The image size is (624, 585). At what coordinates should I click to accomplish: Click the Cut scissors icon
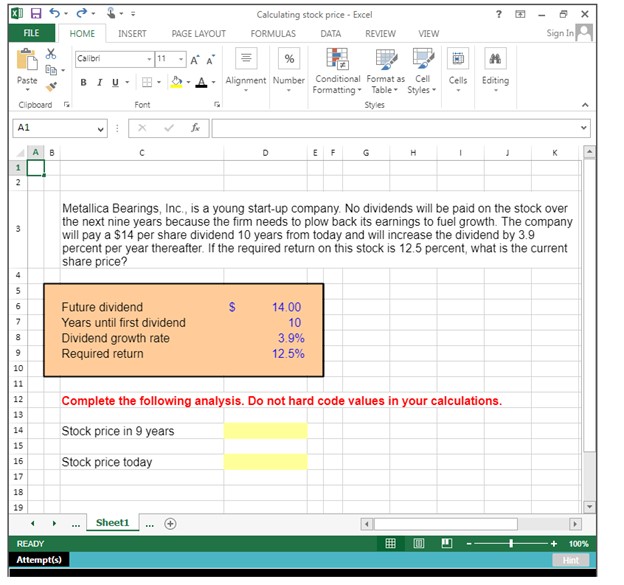point(51,54)
